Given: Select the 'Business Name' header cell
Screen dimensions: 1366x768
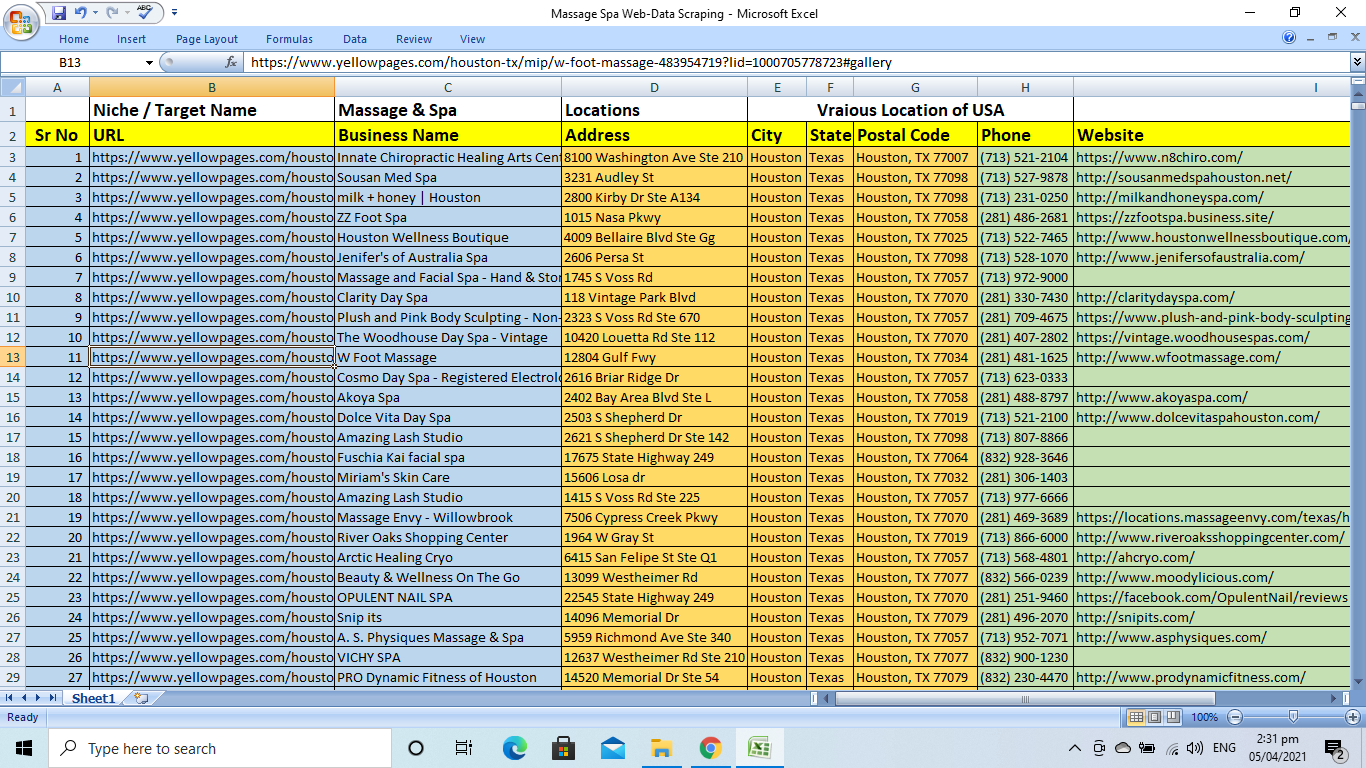Looking at the screenshot, I should 448,135.
